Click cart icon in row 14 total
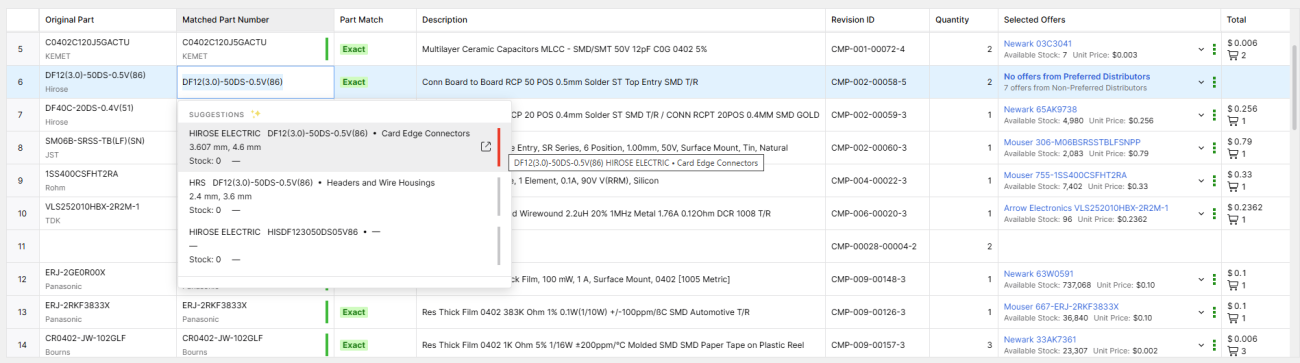 coord(1233,351)
